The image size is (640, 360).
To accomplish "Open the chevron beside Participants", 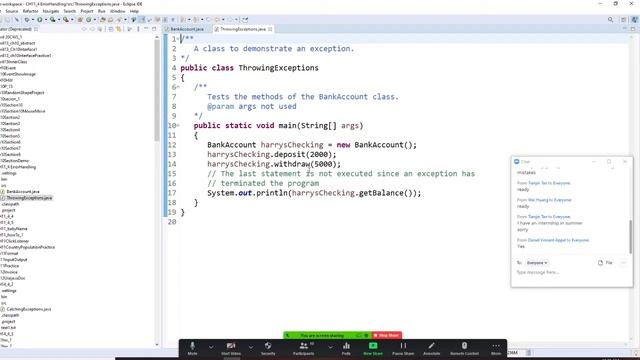I will coord(330,347).
